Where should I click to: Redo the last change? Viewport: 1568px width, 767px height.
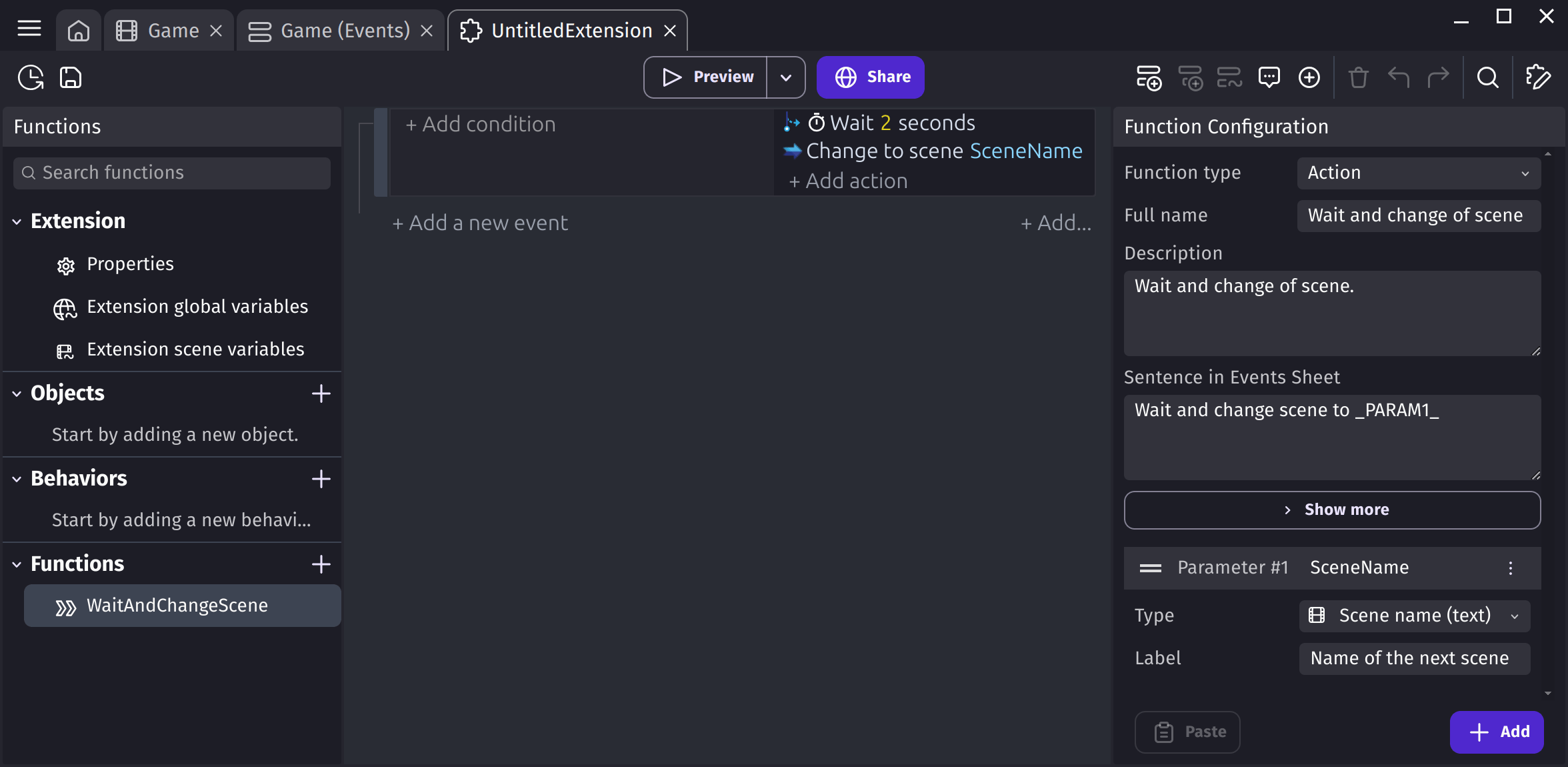click(1438, 77)
